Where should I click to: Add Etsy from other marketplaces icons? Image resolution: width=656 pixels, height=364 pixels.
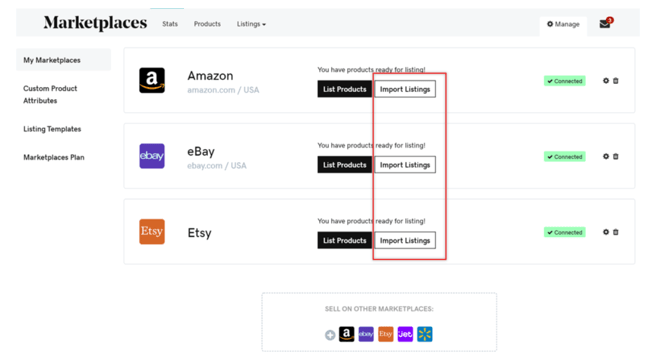pos(386,334)
